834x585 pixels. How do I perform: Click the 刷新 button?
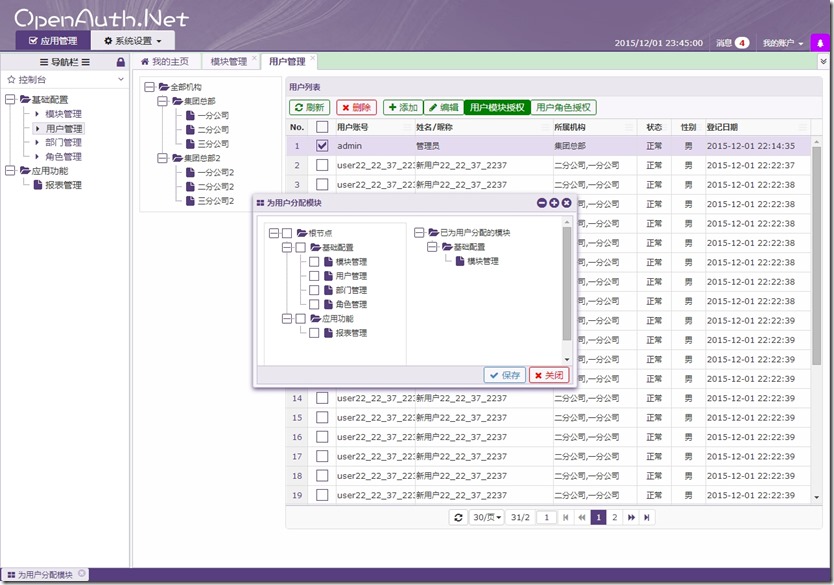[x=310, y=107]
